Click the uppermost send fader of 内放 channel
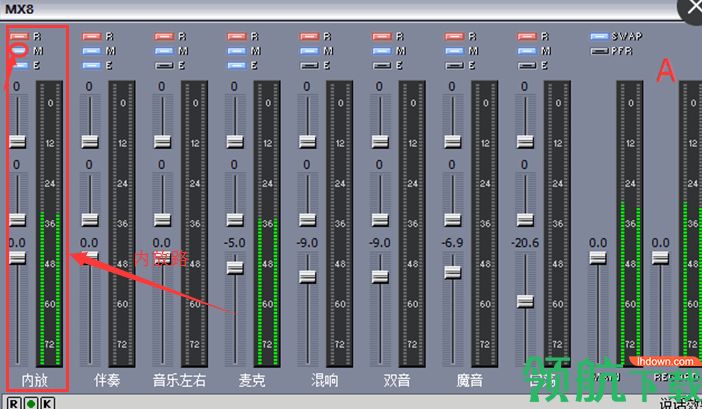 coord(17,142)
